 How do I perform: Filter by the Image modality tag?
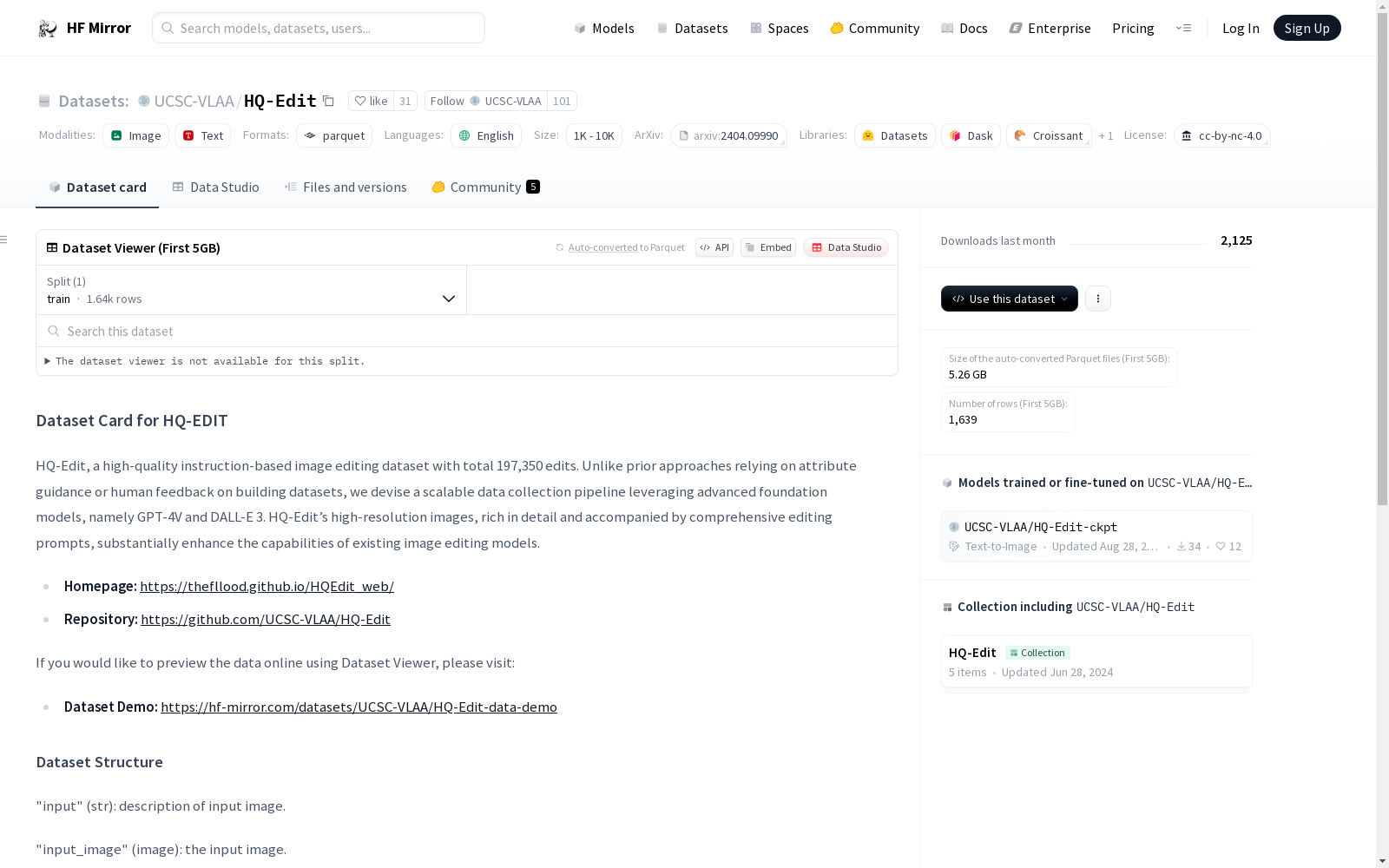(136, 135)
